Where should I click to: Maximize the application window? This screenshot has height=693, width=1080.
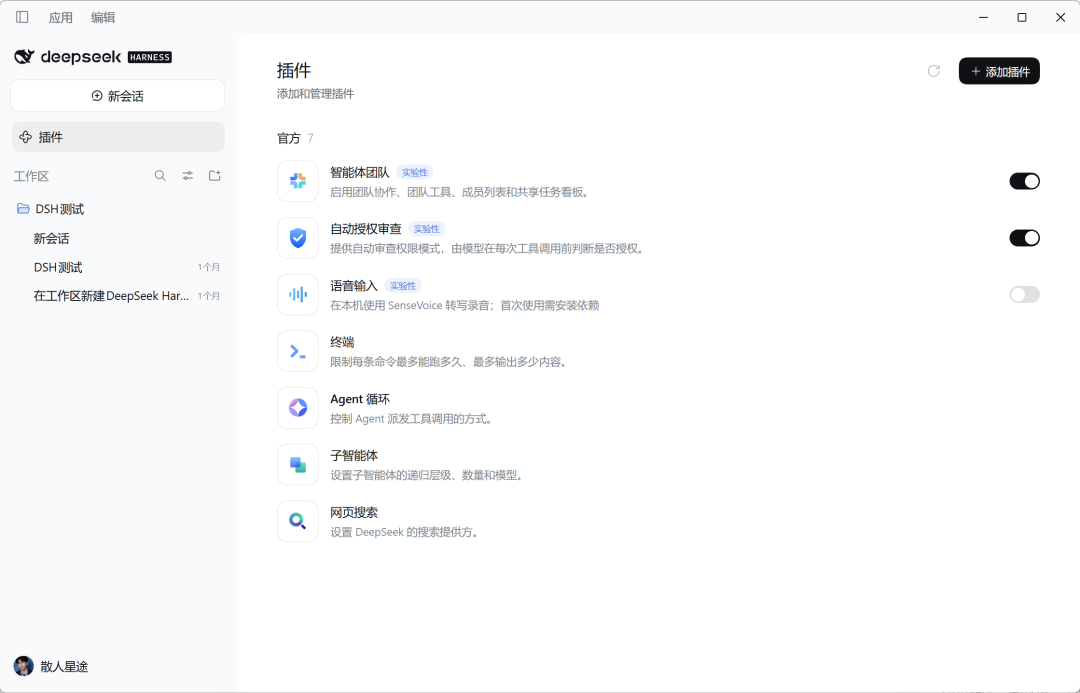tap(1022, 17)
